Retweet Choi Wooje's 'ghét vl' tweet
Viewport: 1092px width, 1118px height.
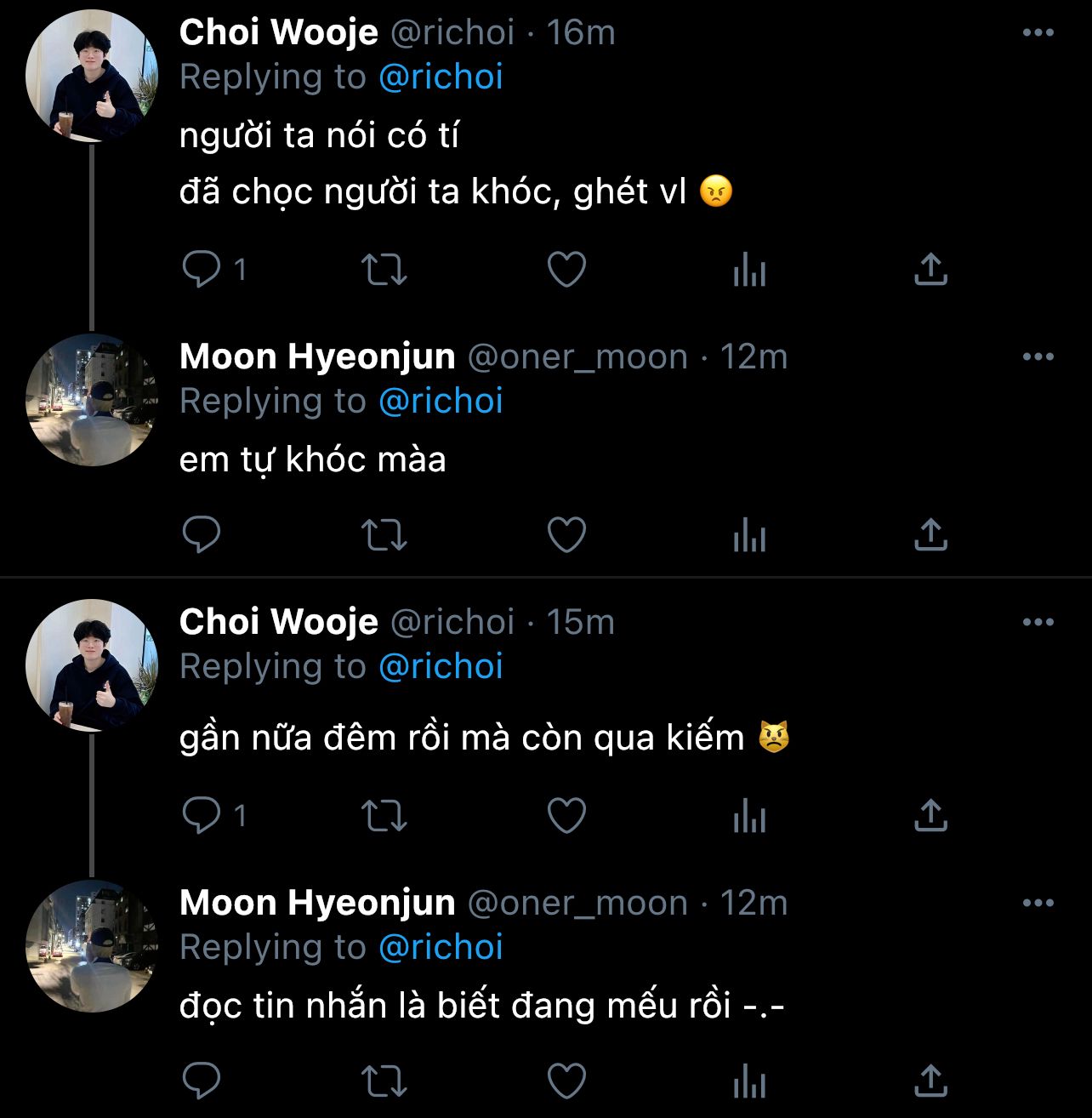click(384, 270)
